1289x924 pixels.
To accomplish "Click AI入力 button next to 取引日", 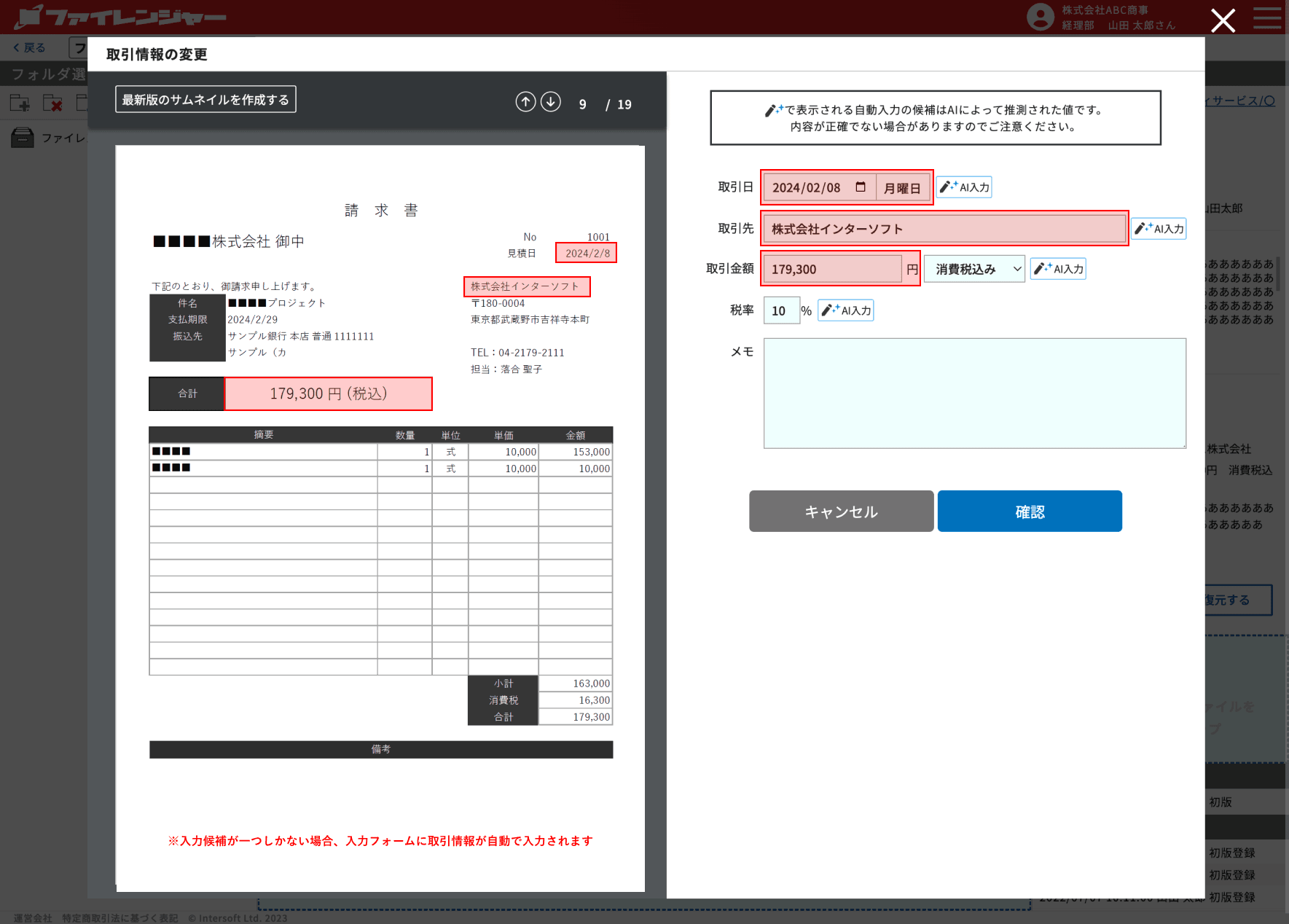I will point(964,187).
